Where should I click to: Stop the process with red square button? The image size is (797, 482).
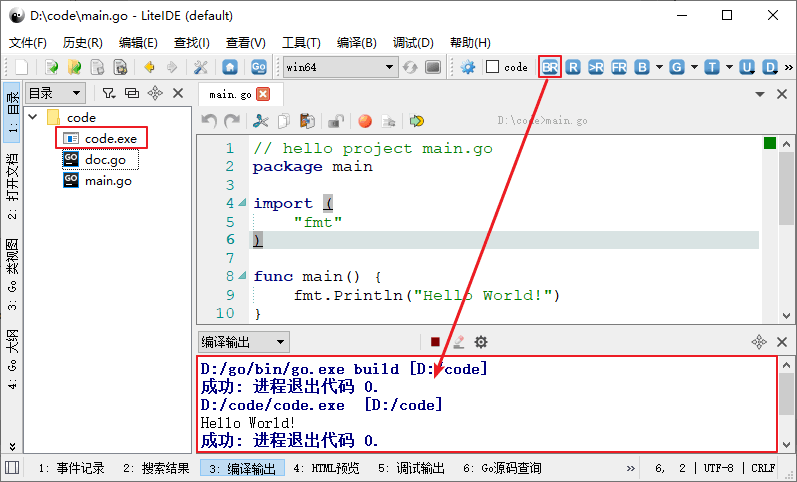435,342
